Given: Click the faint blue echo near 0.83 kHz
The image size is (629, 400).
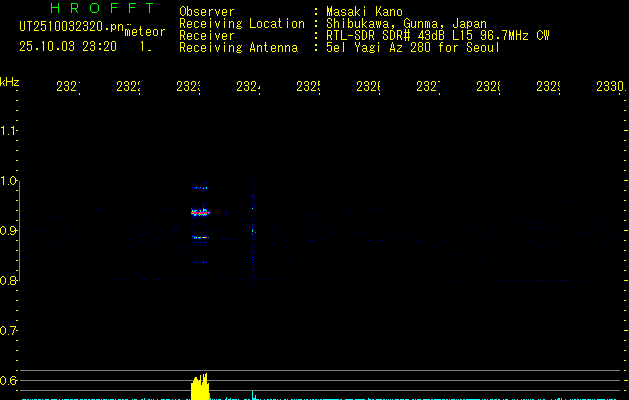Looking at the screenshot, I should click(200, 262).
